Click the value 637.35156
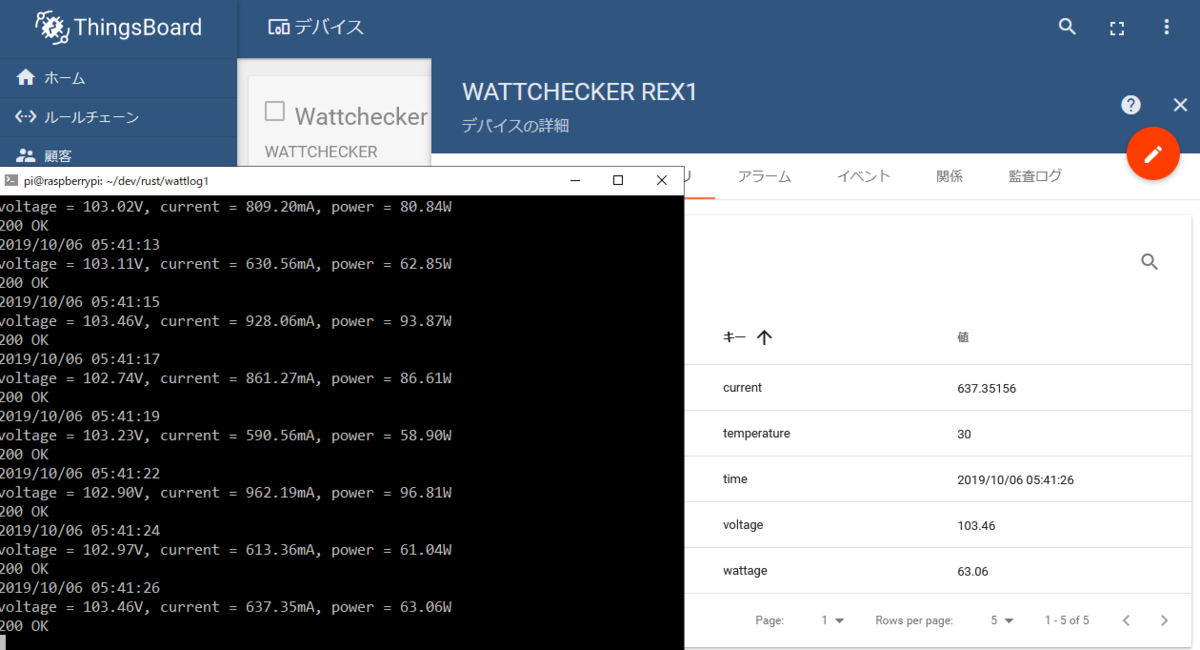The height and width of the screenshot is (650, 1200). [987, 388]
